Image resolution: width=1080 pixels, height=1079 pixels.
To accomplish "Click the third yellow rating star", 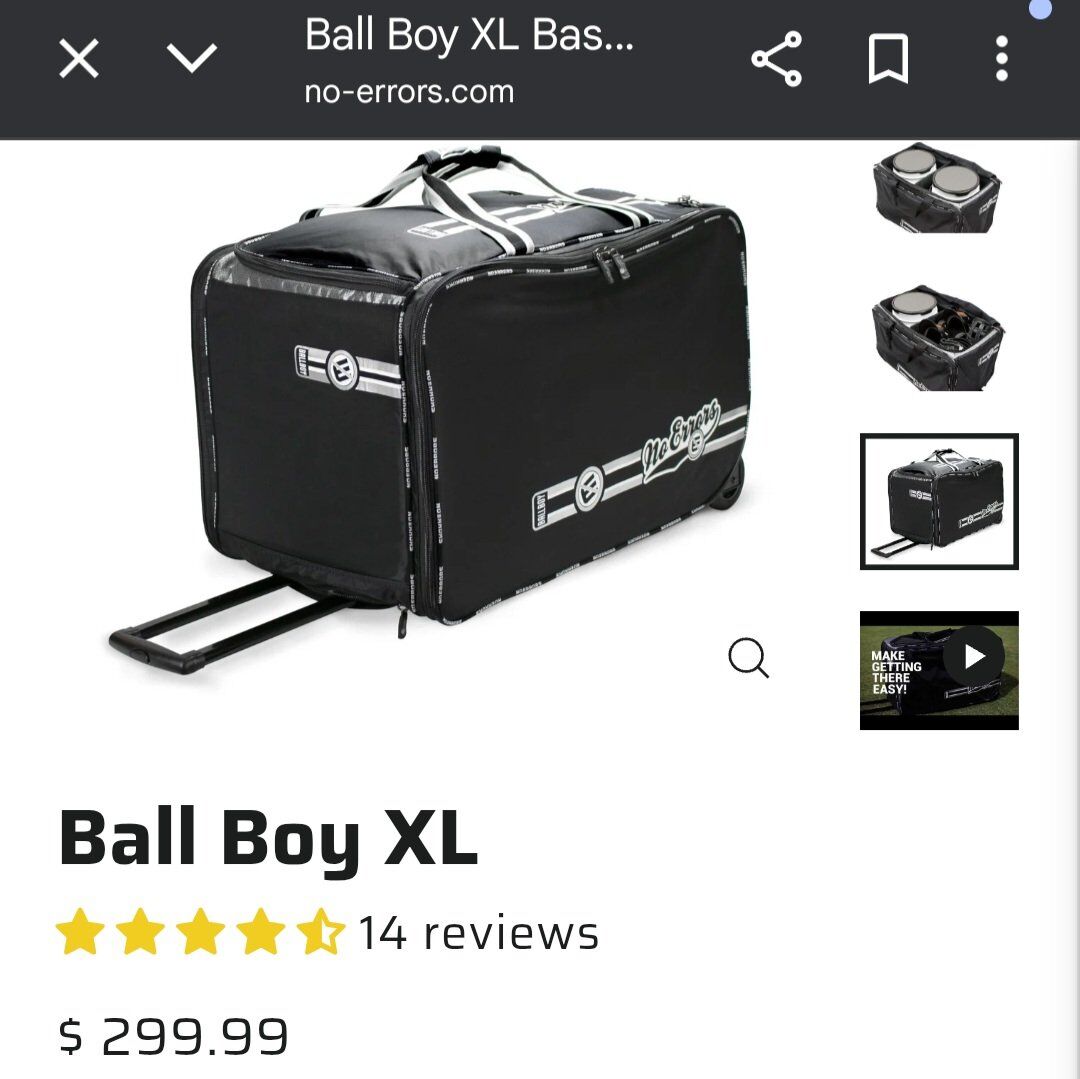I will 200,932.
